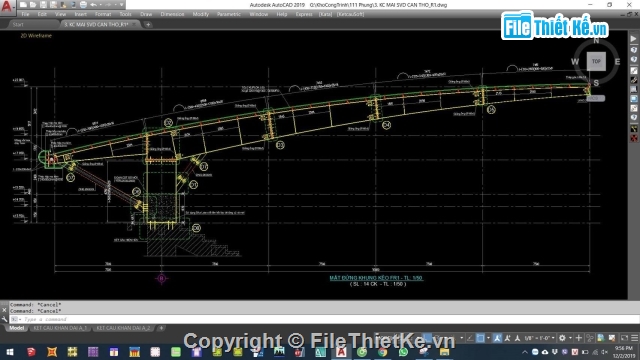Click the Workspace Switching gear icon in status bar

pos(562,338)
